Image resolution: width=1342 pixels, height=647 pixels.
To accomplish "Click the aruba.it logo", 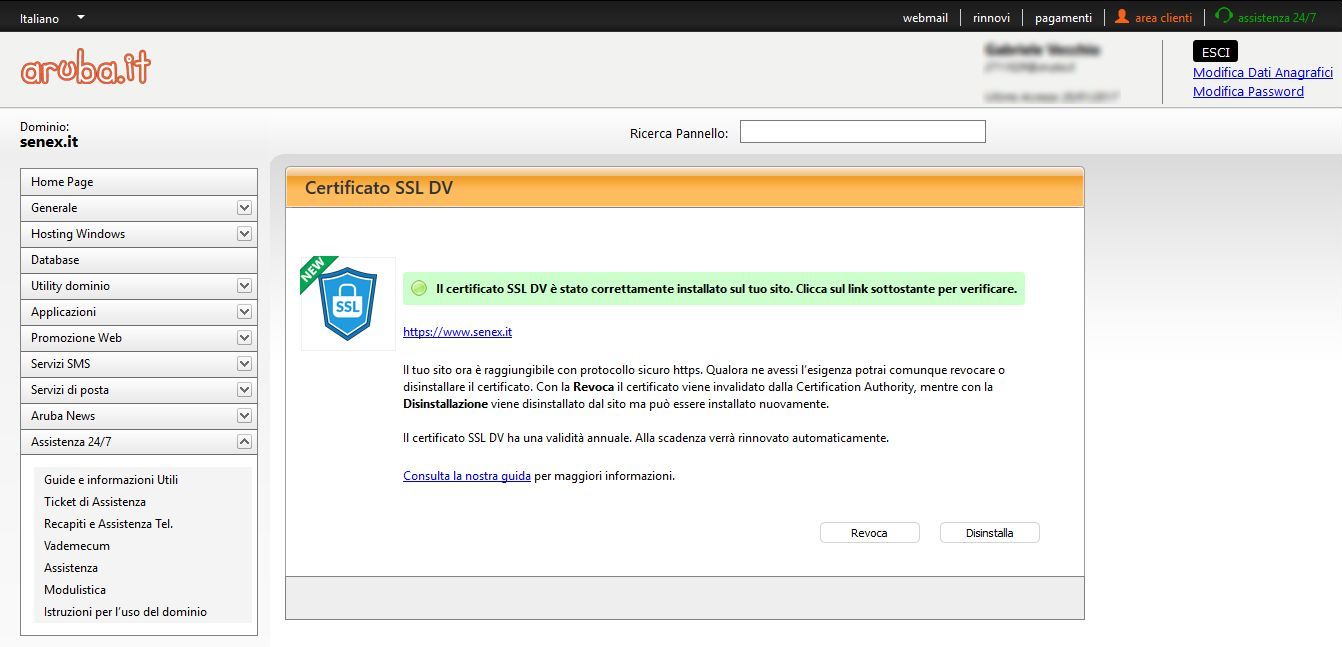I will [x=86, y=68].
